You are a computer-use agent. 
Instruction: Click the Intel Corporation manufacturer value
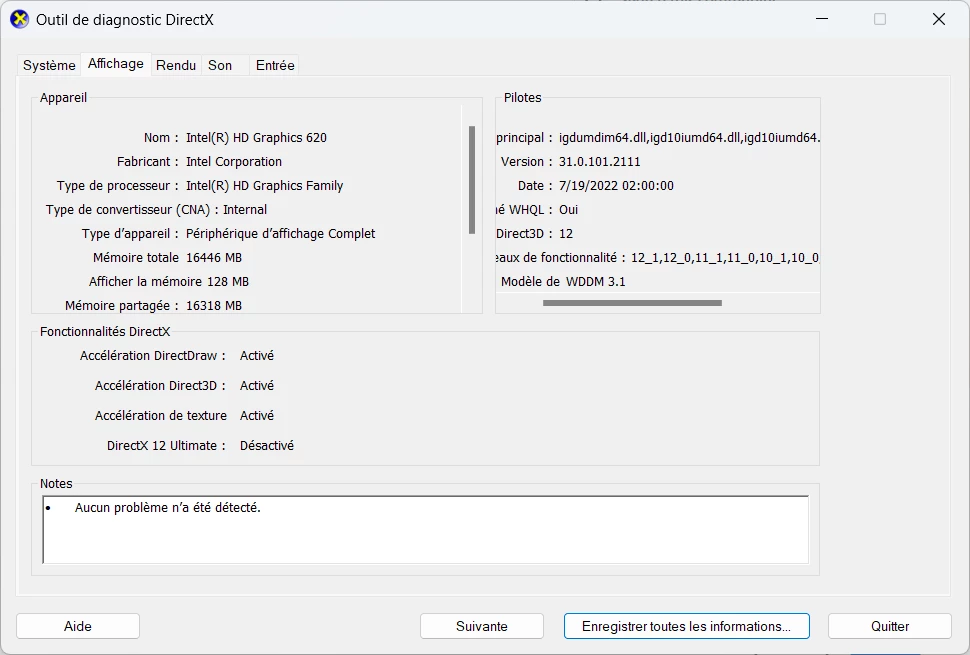click(x=234, y=161)
